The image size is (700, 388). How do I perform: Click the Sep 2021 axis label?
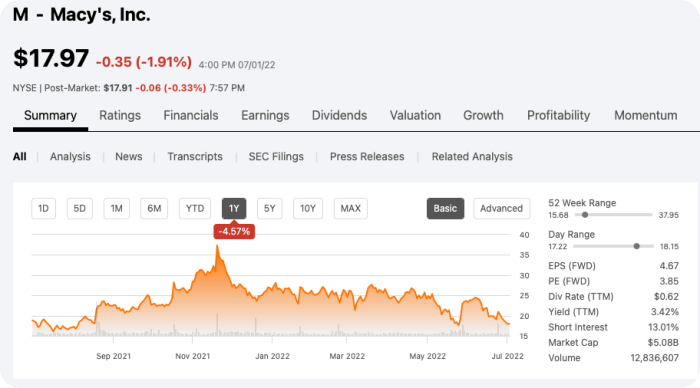(113, 356)
